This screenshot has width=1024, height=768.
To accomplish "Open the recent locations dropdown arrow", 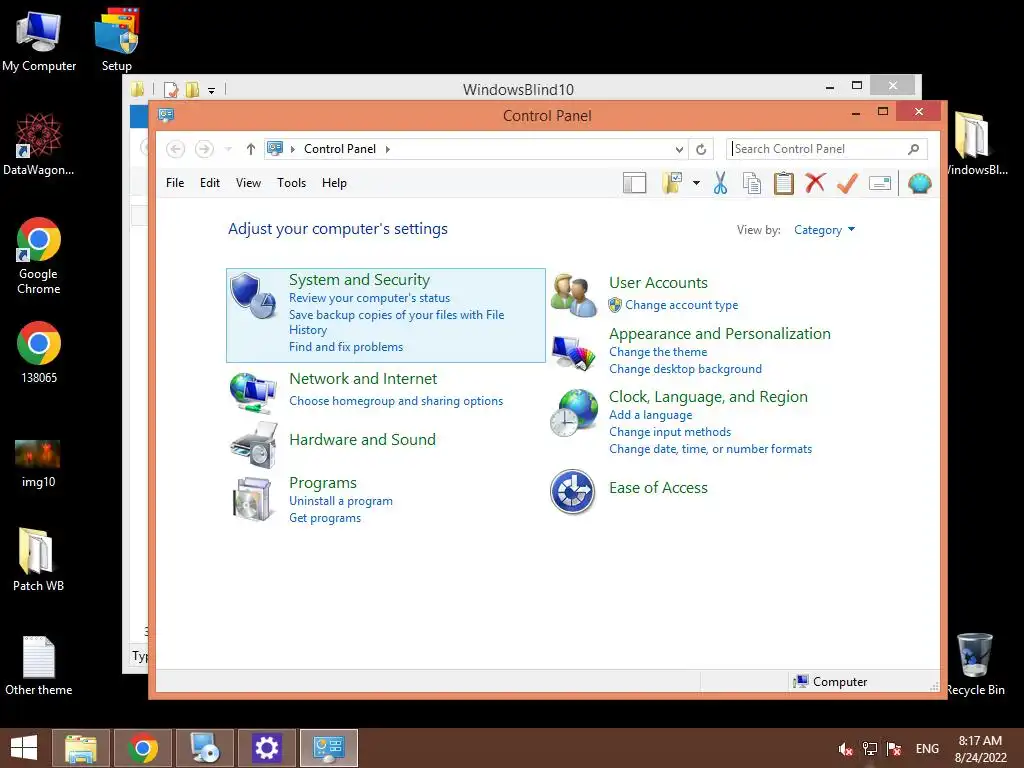I will coord(228,149).
